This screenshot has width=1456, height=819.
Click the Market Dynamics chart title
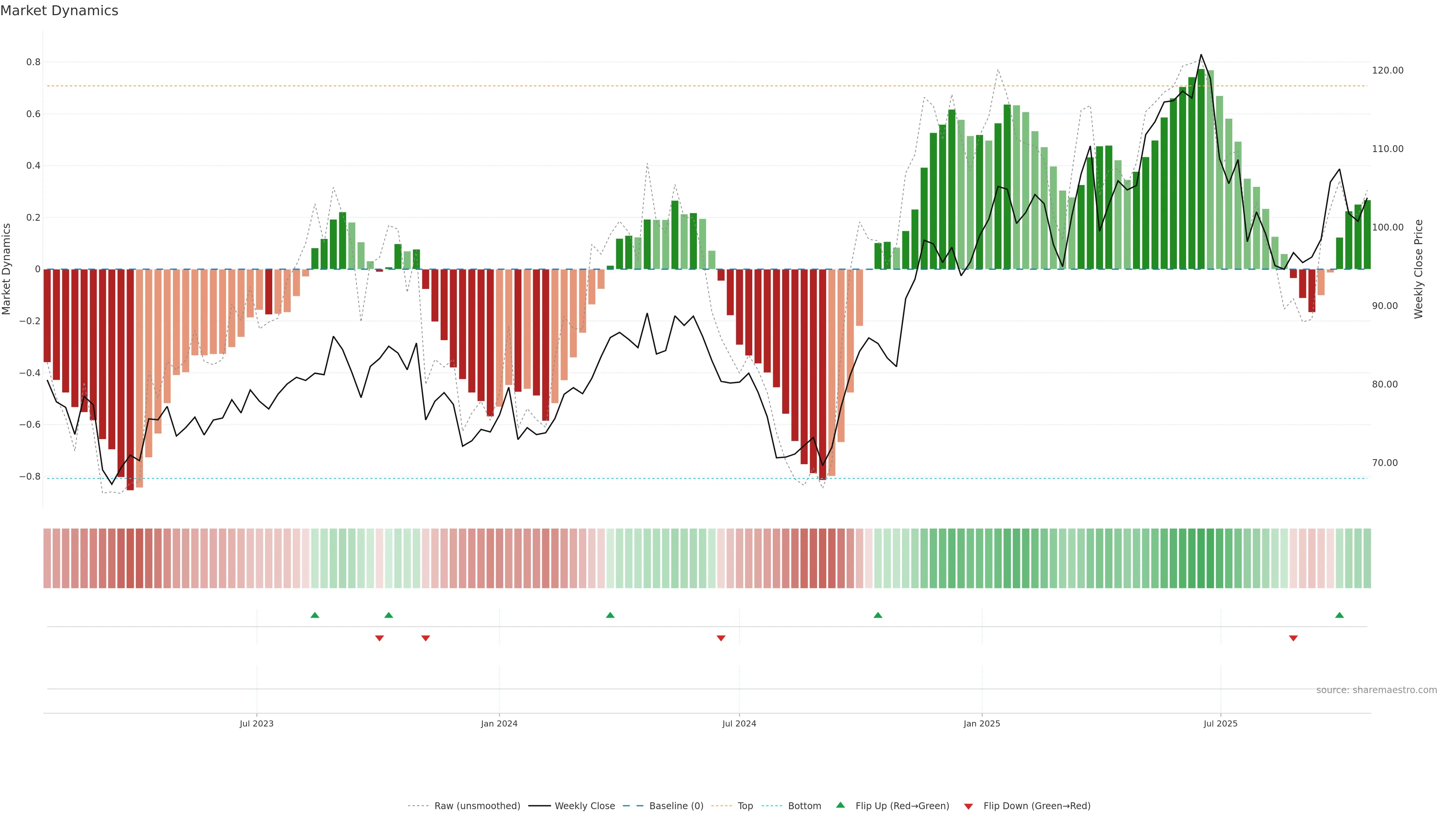[60, 11]
